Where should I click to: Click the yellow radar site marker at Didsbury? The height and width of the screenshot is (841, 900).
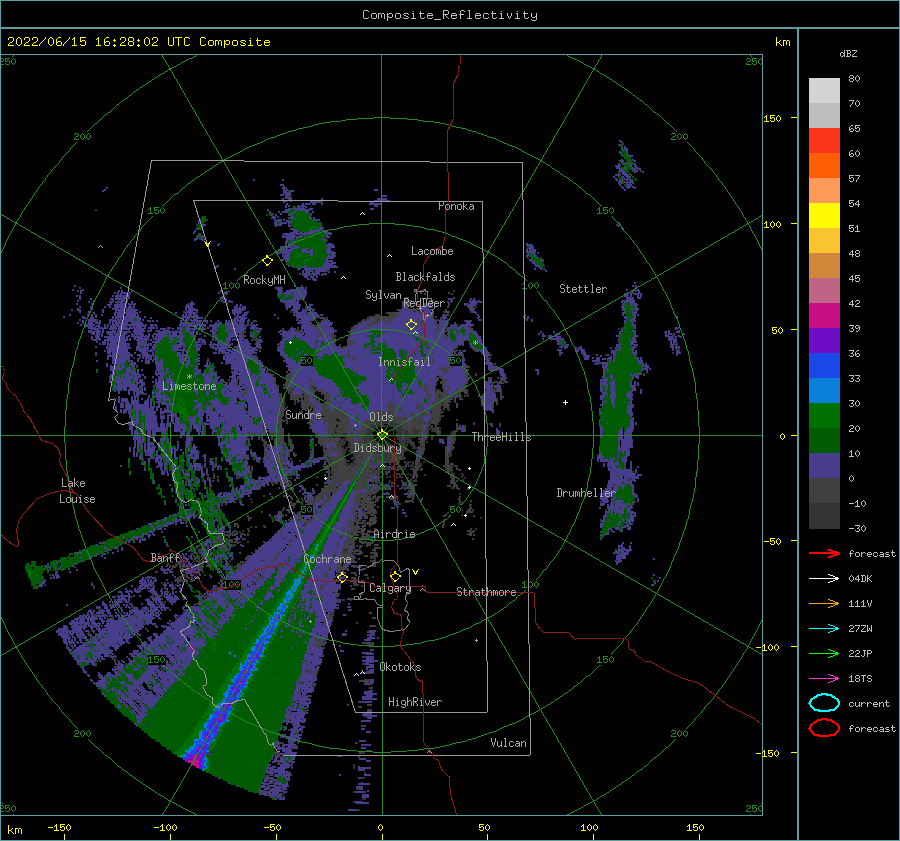[382, 435]
